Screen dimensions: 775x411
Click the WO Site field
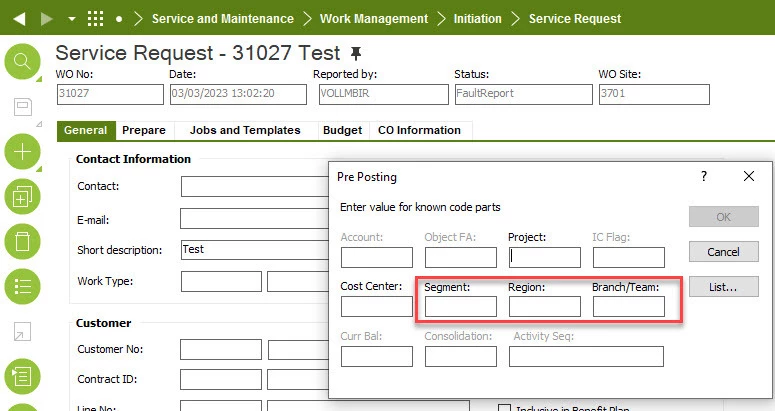[x=654, y=94]
